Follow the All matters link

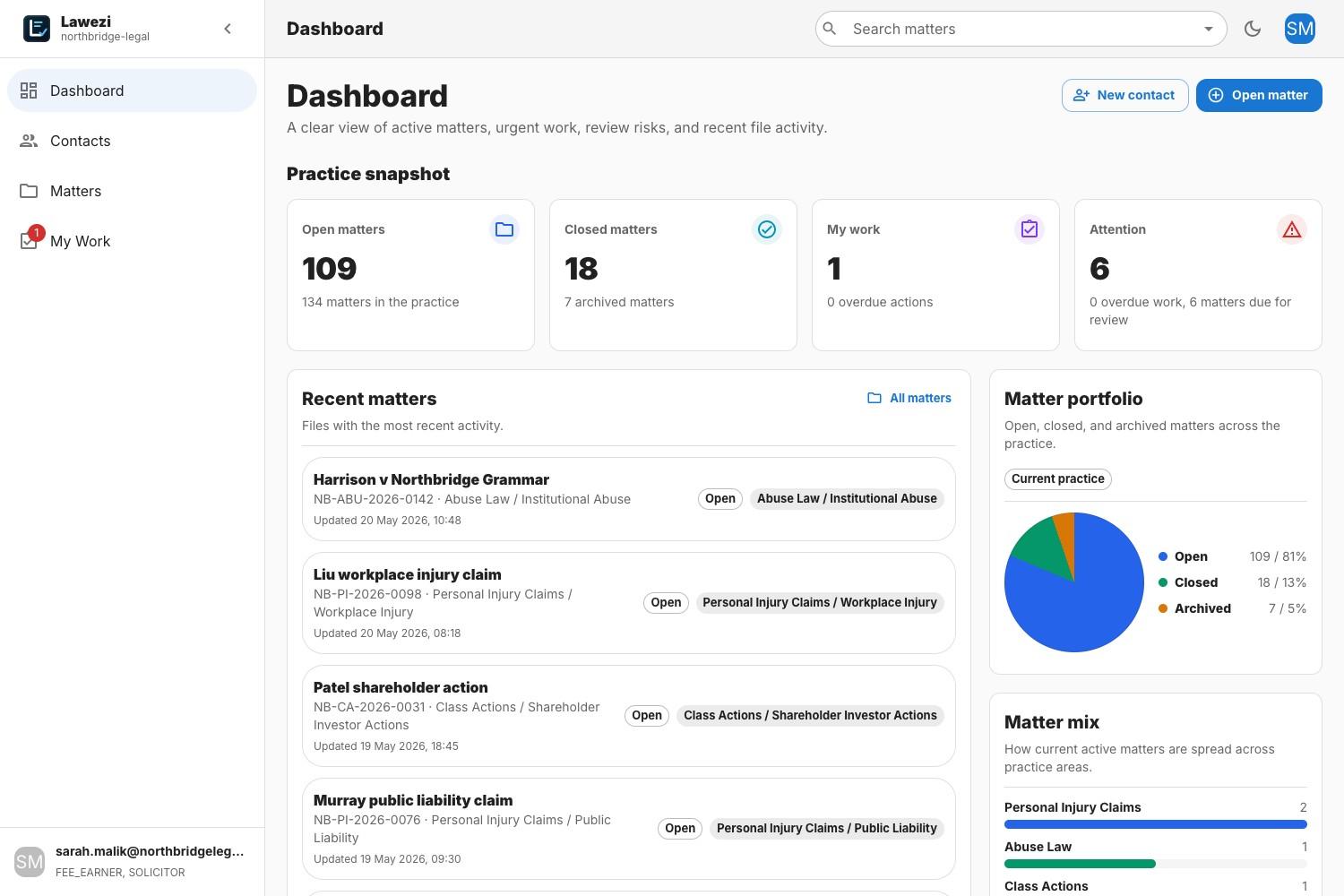[x=909, y=398]
